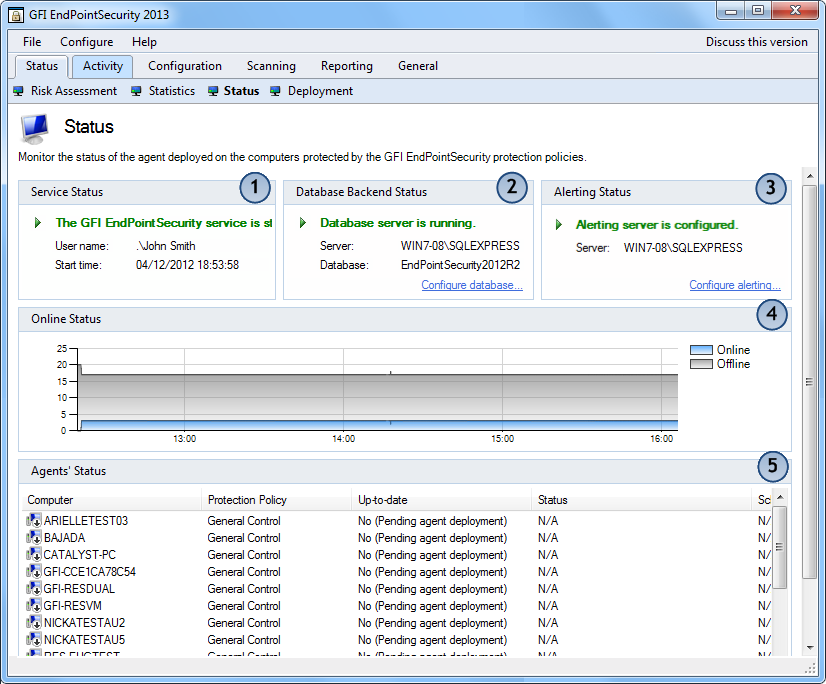Viewport: 826px width, 684px height.
Task: Click WIN7-08\SQLEXPRESS under Database Backend Status
Action: coord(460,246)
